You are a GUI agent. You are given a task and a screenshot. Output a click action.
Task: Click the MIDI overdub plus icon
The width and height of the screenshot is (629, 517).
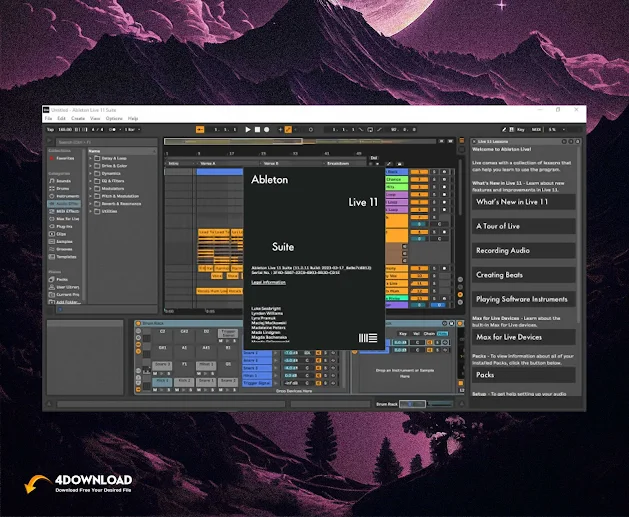pos(280,130)
